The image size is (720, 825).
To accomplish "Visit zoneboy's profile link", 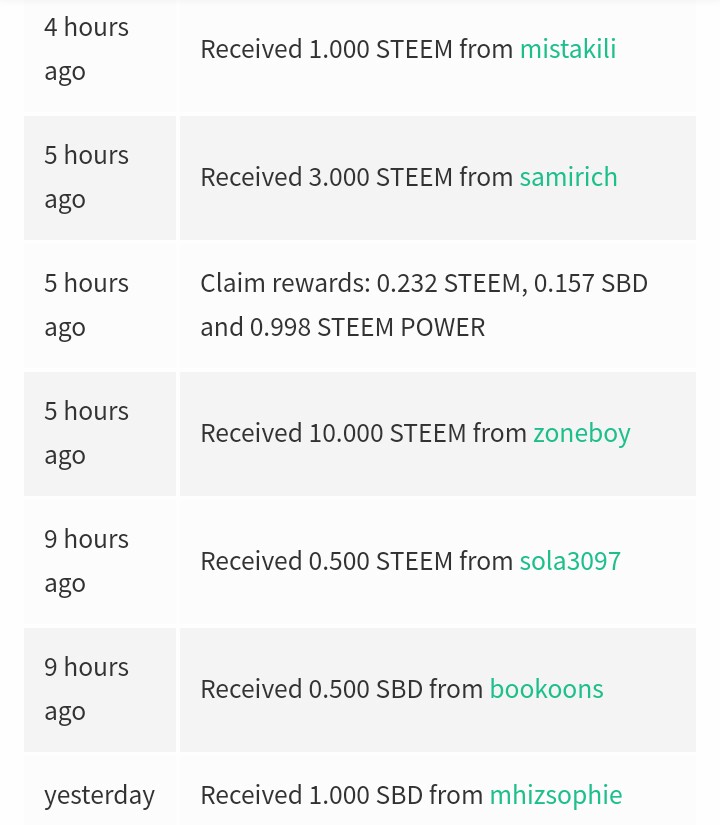I will pos(581,433).
